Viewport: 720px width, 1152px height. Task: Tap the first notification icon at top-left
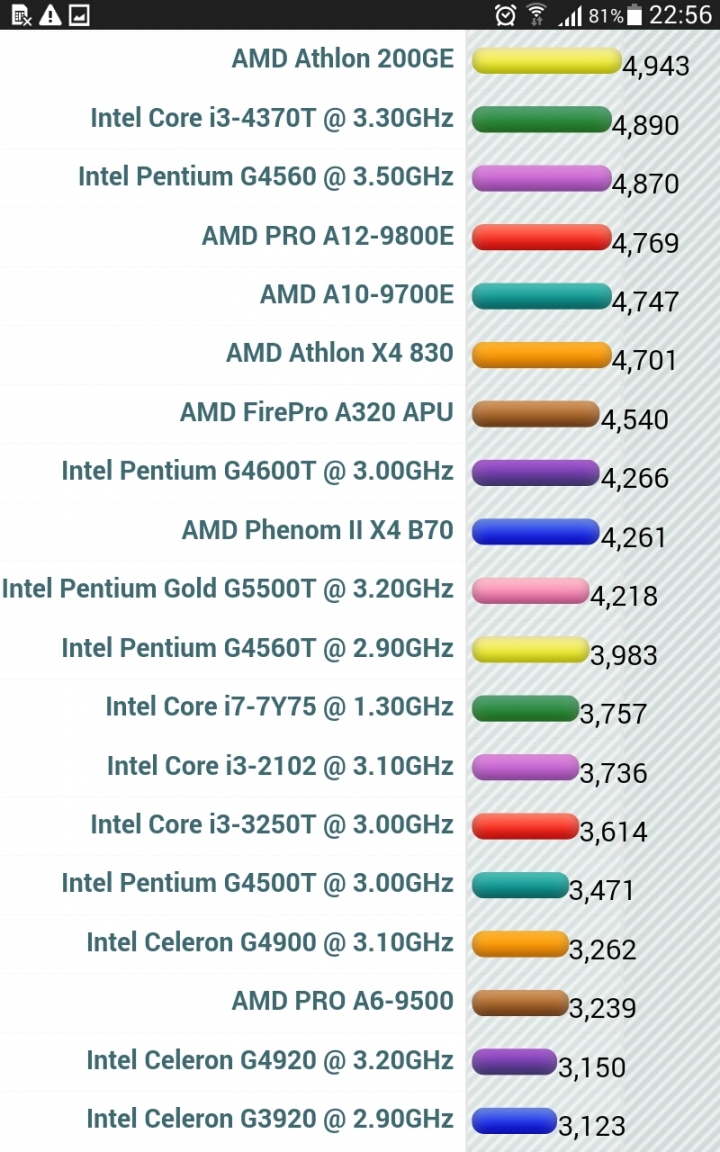click(x=21, y=15)
